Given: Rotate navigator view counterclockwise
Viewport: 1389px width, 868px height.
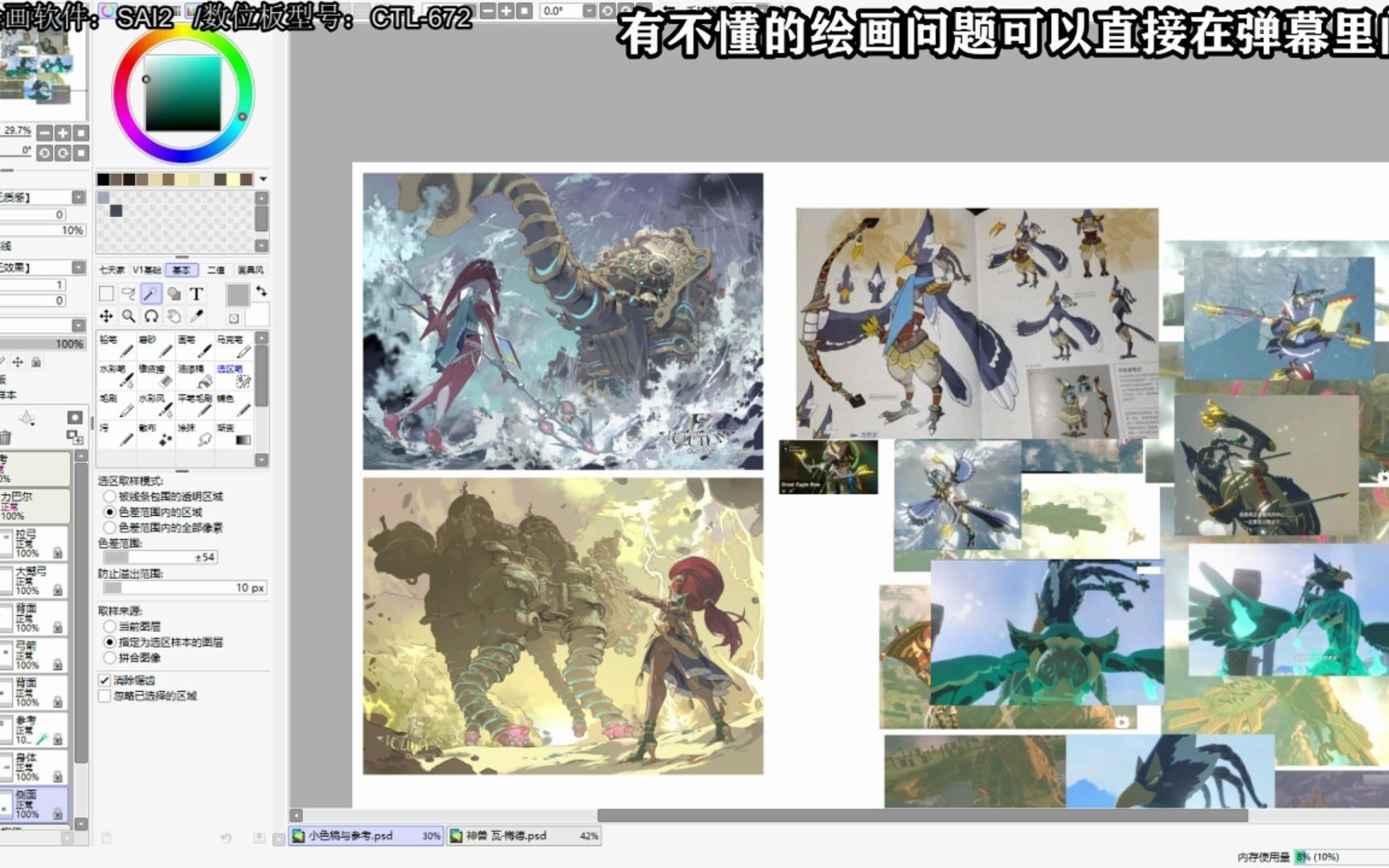Looking at the screenshot, I should point(45,153).
